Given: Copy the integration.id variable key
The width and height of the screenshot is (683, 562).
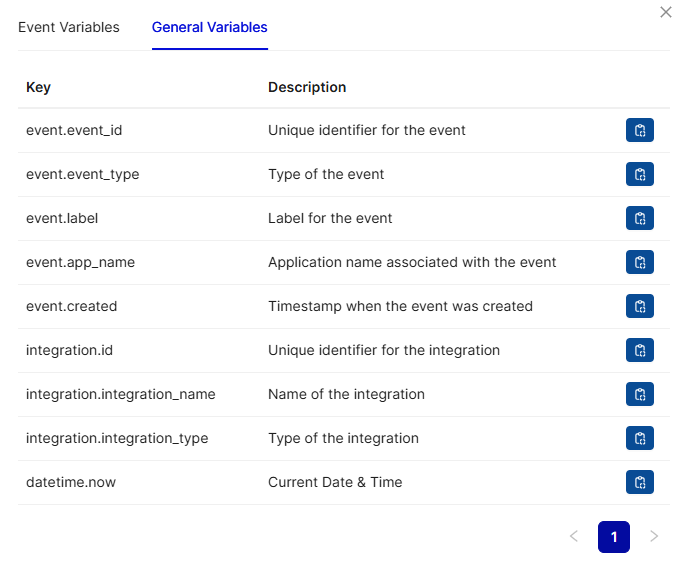Looking at the screenshot, I should (639, 350).
